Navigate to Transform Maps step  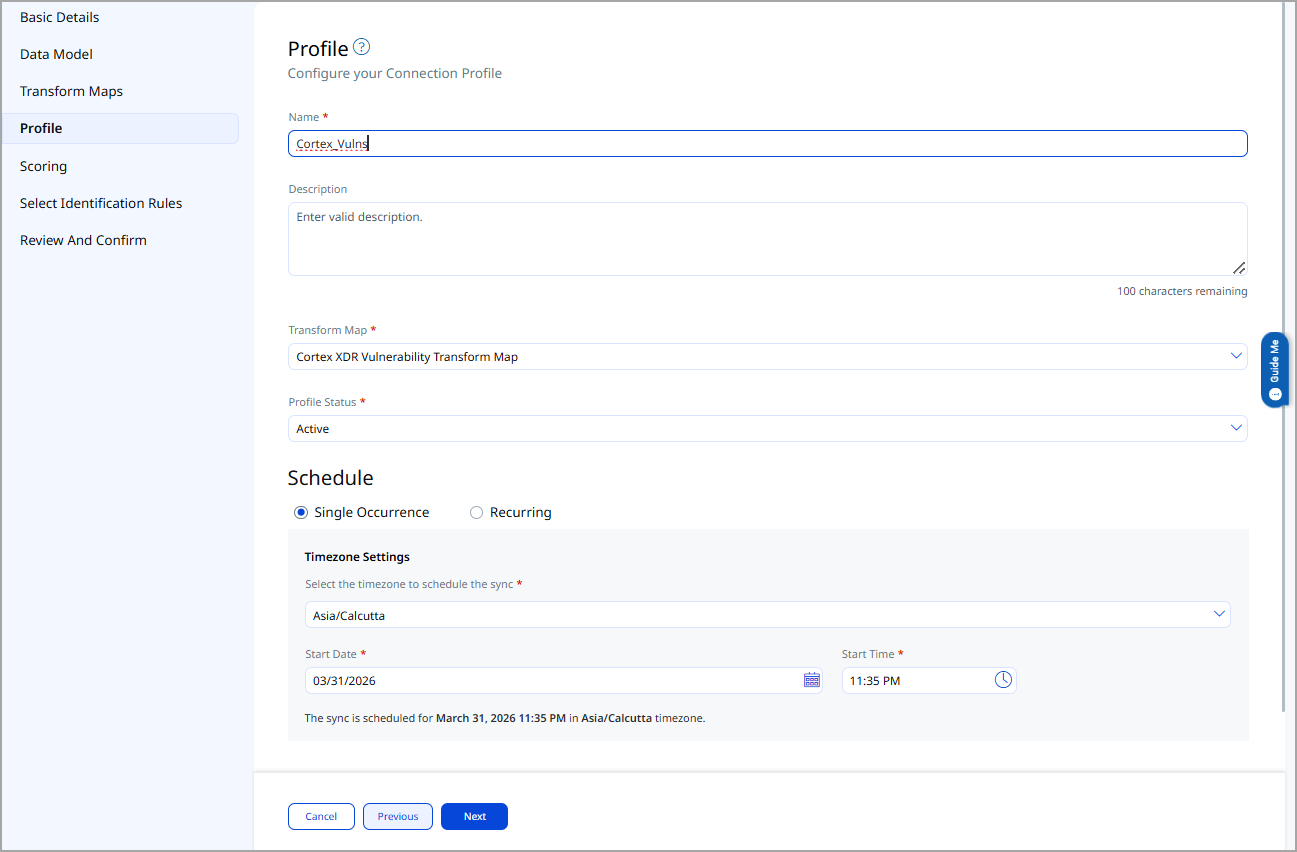pos(71,91)
